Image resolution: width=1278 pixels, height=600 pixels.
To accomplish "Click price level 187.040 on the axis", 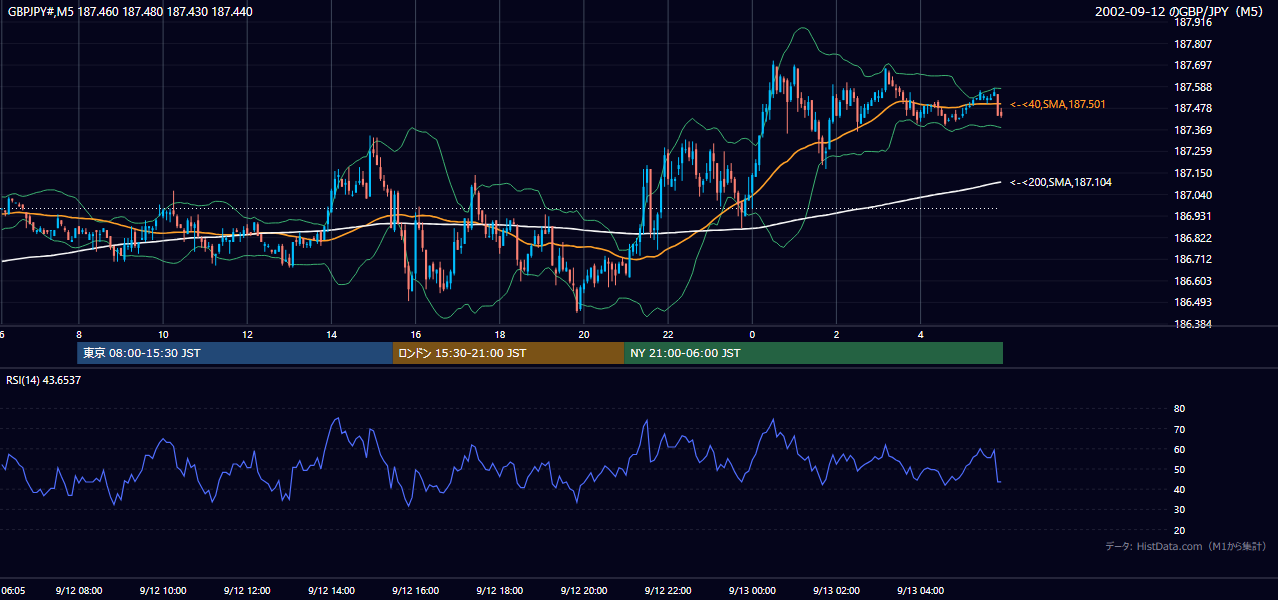I will tap(1192, 195).
